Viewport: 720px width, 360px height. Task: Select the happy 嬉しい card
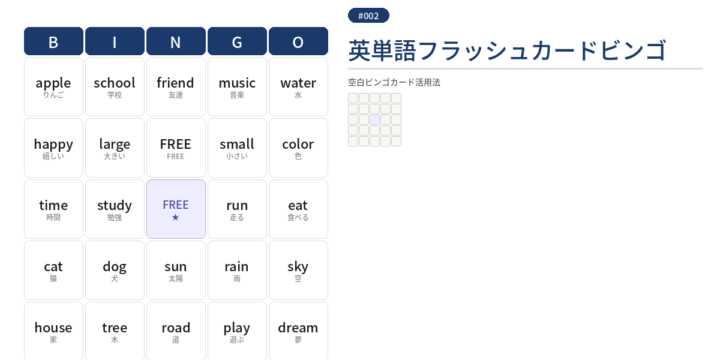54,148
